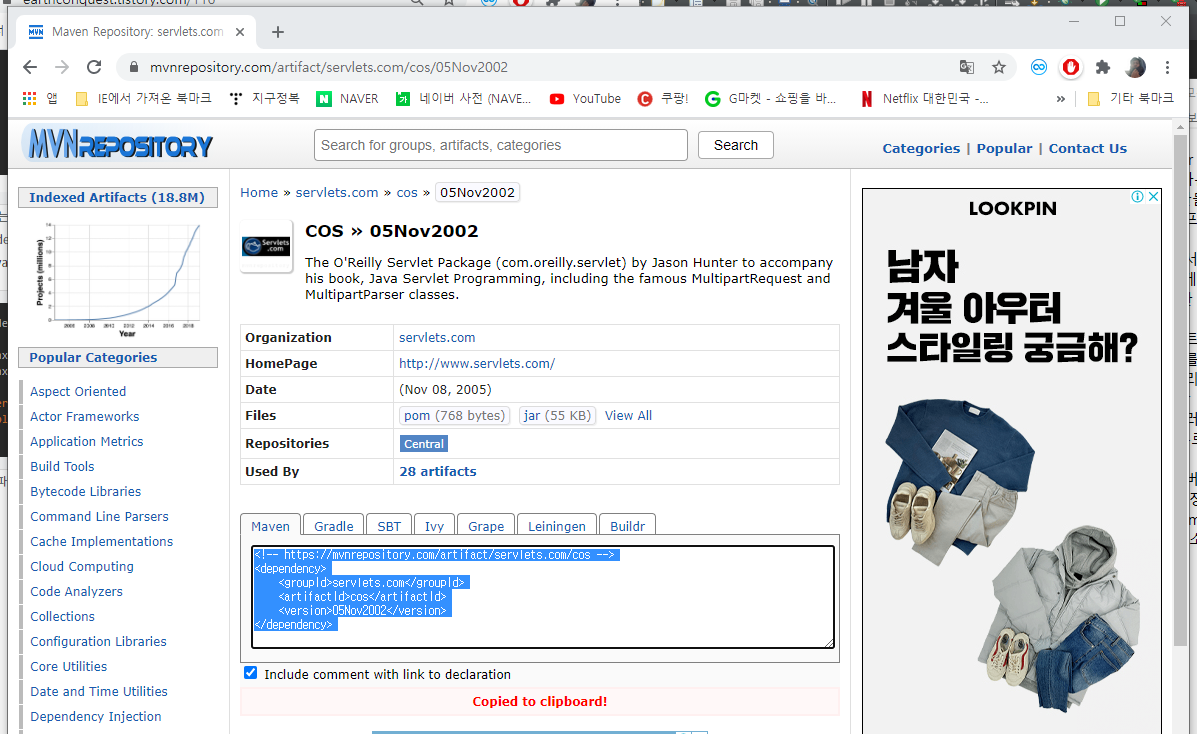Switch to the Ivy tab
Image resolution: width=1197 pixels, height=734 pixels.
[x=434, y=525]
